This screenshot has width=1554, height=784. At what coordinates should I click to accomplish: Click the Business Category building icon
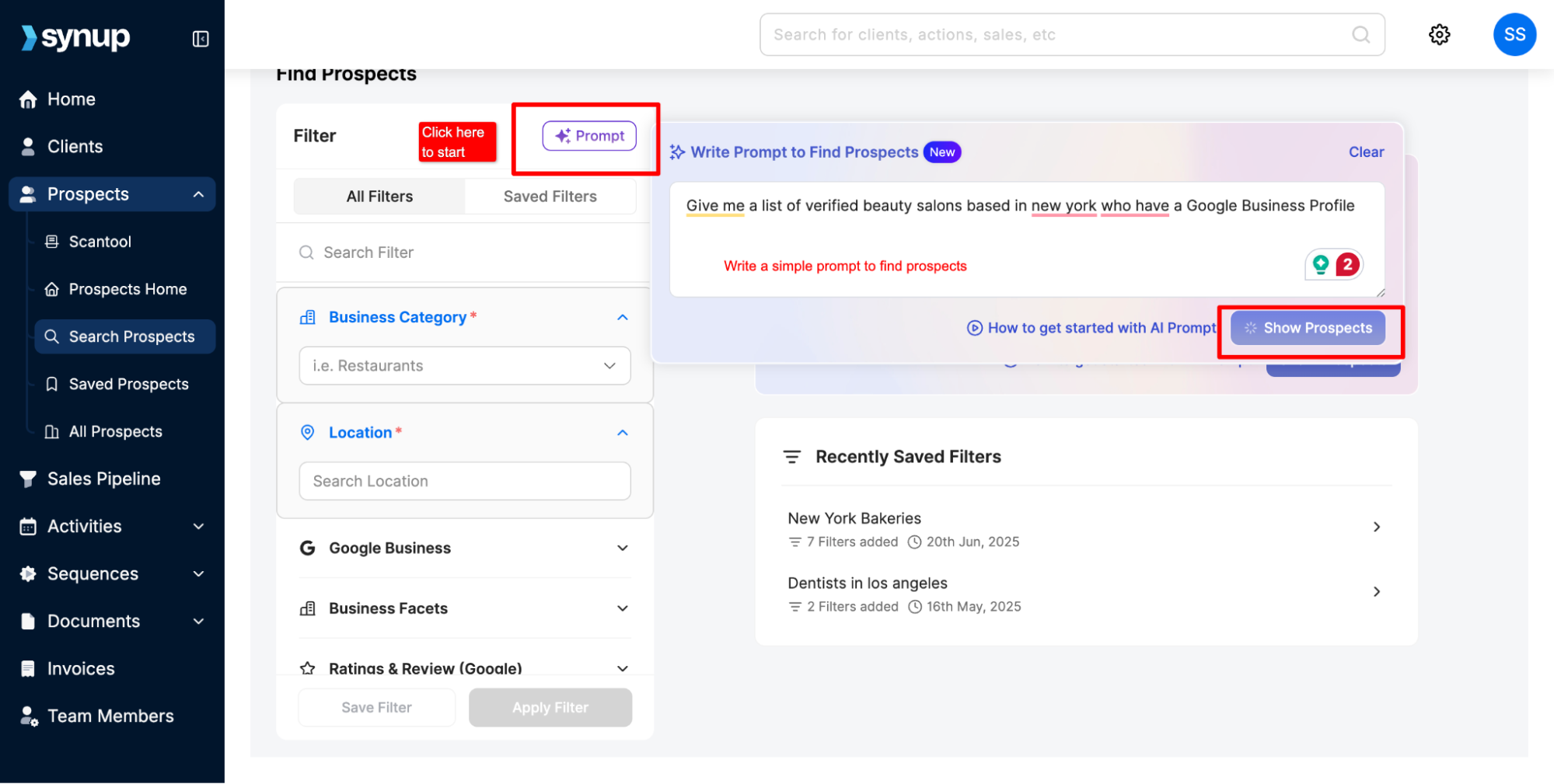pyautogui.click(x=308, y=317)
